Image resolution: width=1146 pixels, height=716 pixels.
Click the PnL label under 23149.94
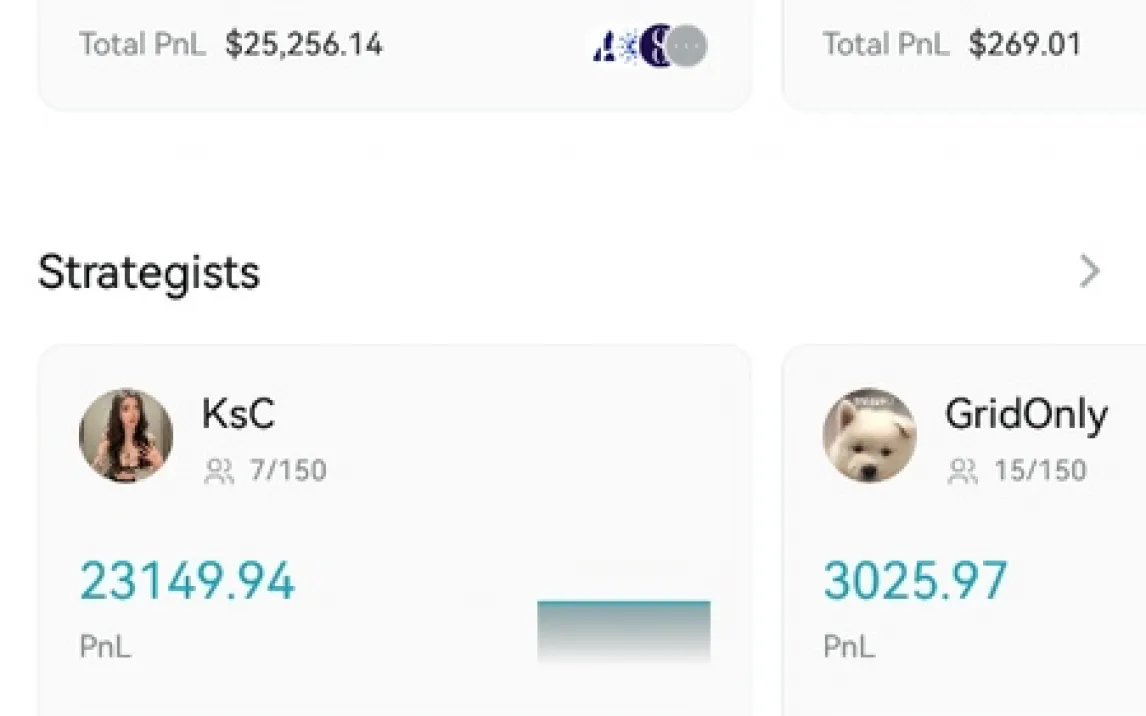(105, 646)
